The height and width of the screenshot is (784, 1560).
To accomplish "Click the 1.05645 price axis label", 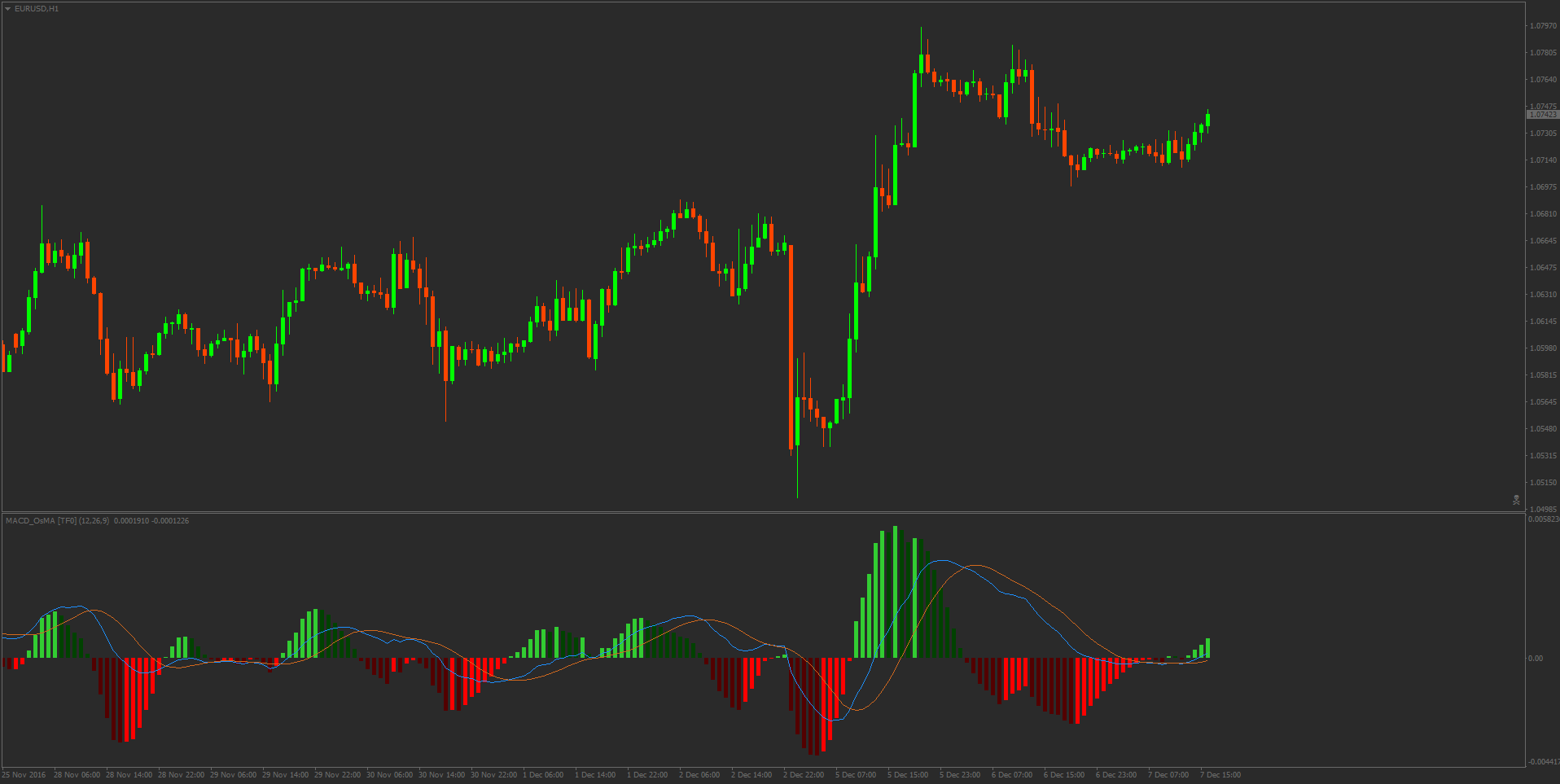I will tap(1543, 402).
